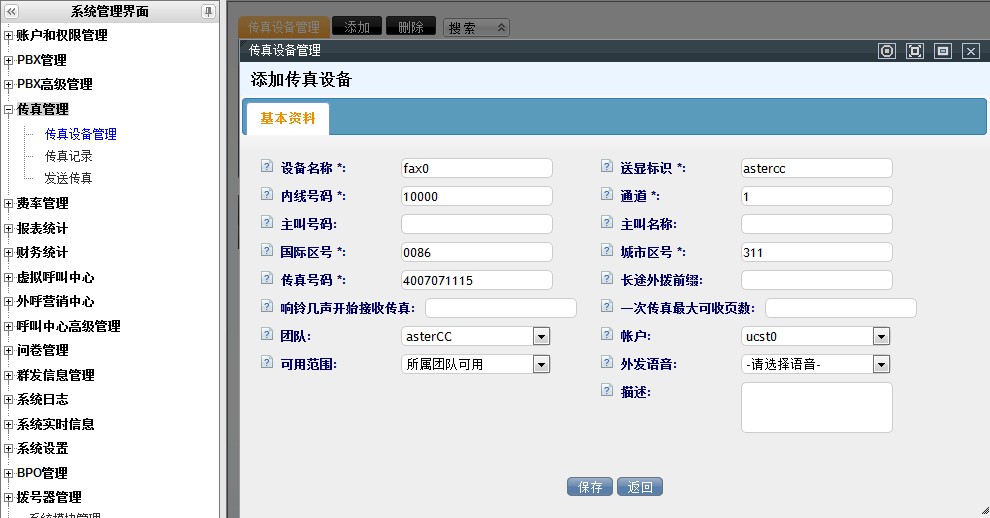This screenshot has width=990, height=518.
Task: Click into the 描述 description text area
Action: coord(816,407)
